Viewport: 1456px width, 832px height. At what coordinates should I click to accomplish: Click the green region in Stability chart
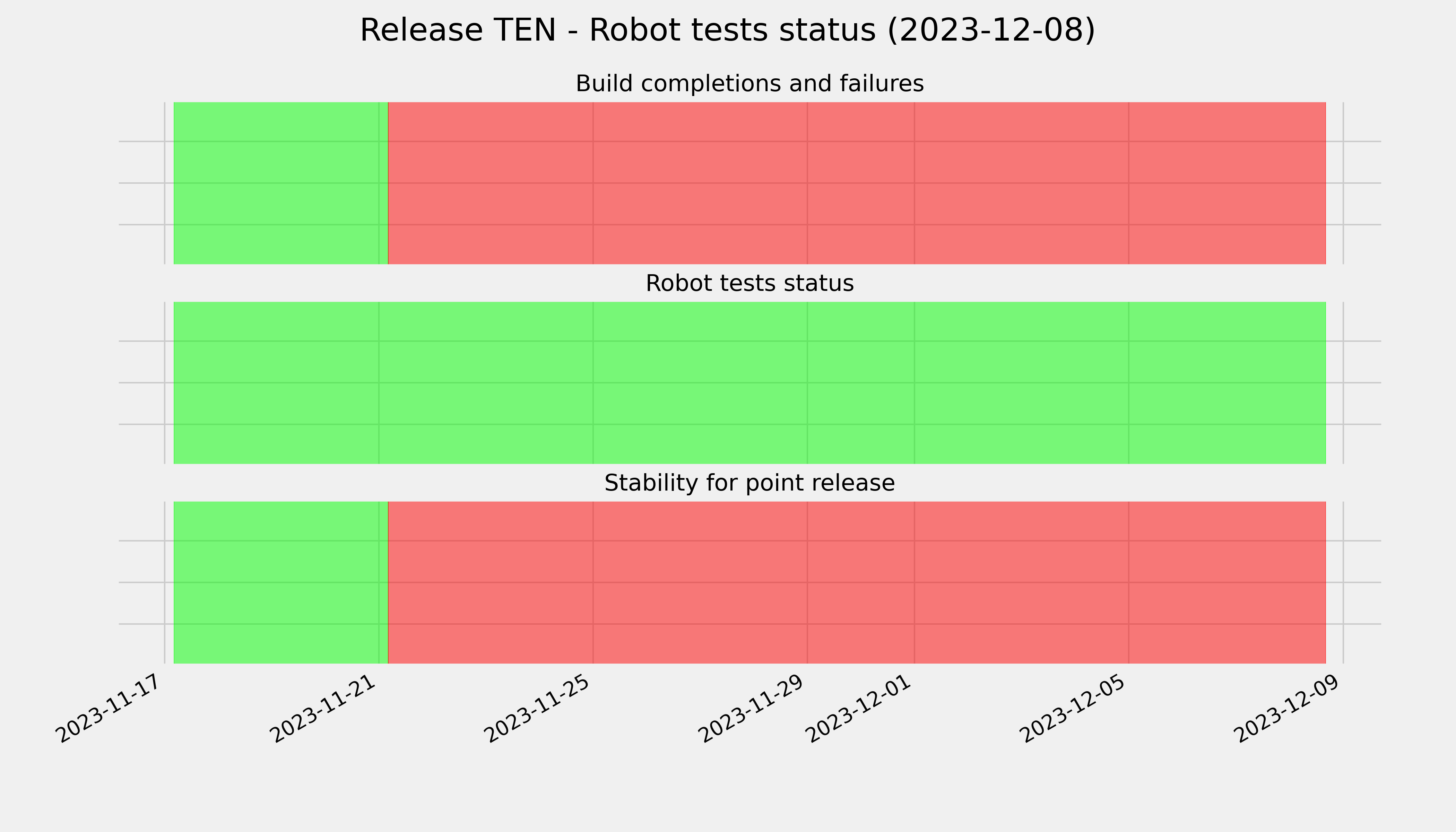280,582
